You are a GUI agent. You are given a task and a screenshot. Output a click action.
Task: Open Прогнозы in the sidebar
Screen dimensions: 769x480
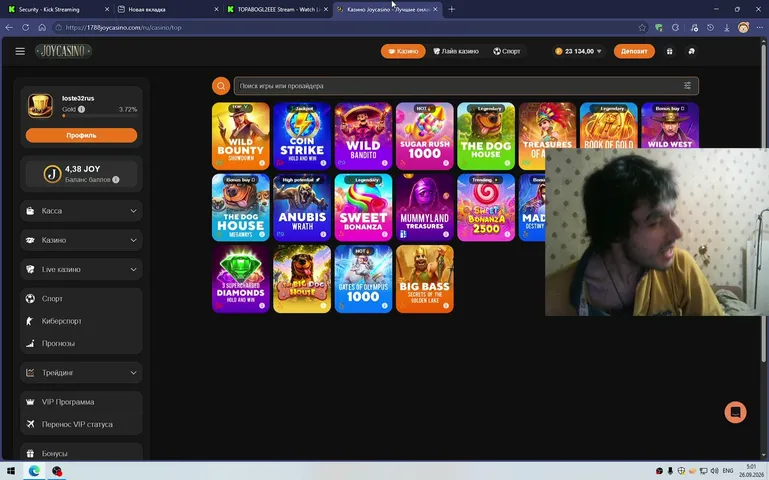[x=81, y=344]
